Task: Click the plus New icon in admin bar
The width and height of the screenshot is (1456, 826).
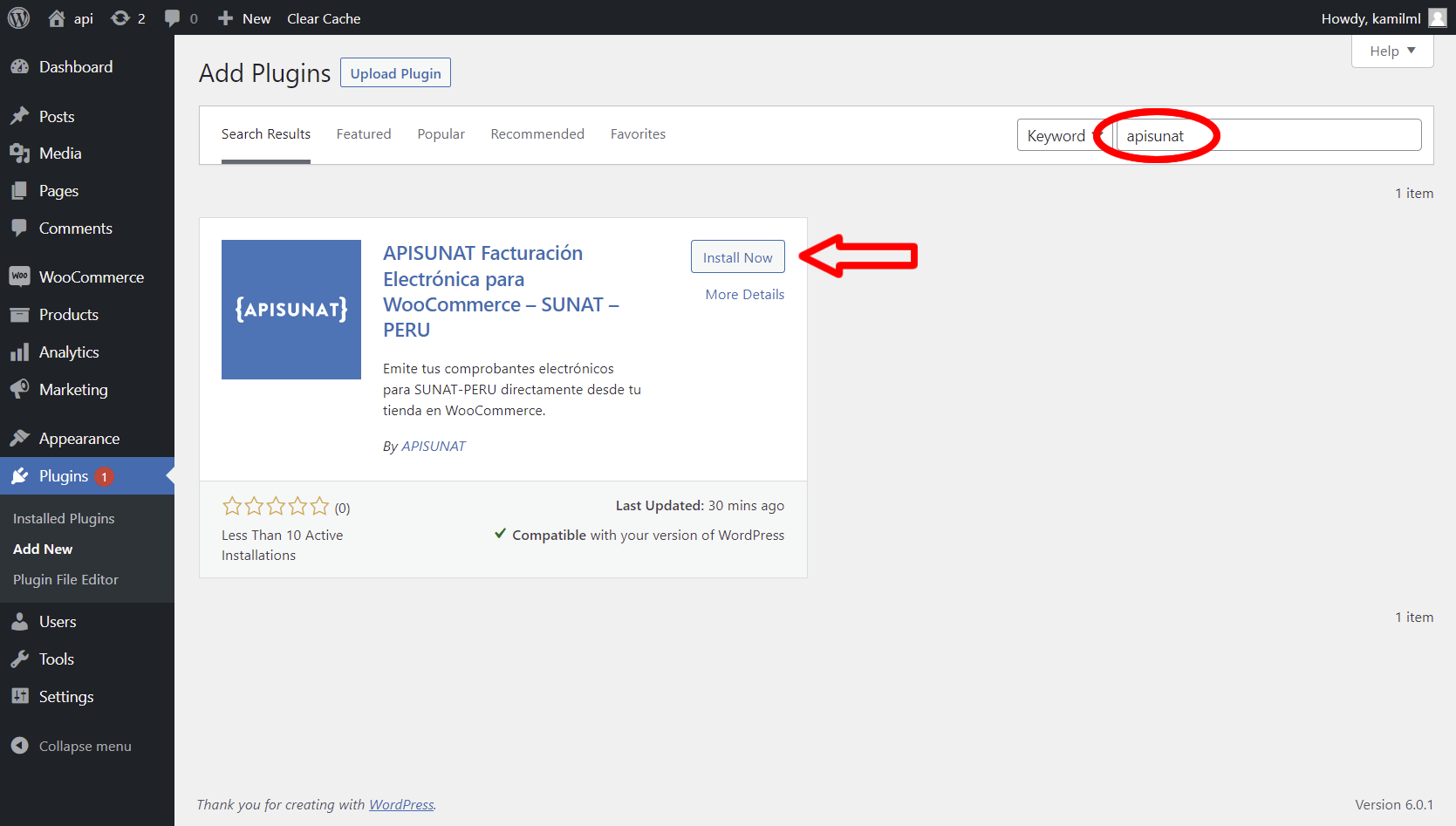Action: coord(225,18)
